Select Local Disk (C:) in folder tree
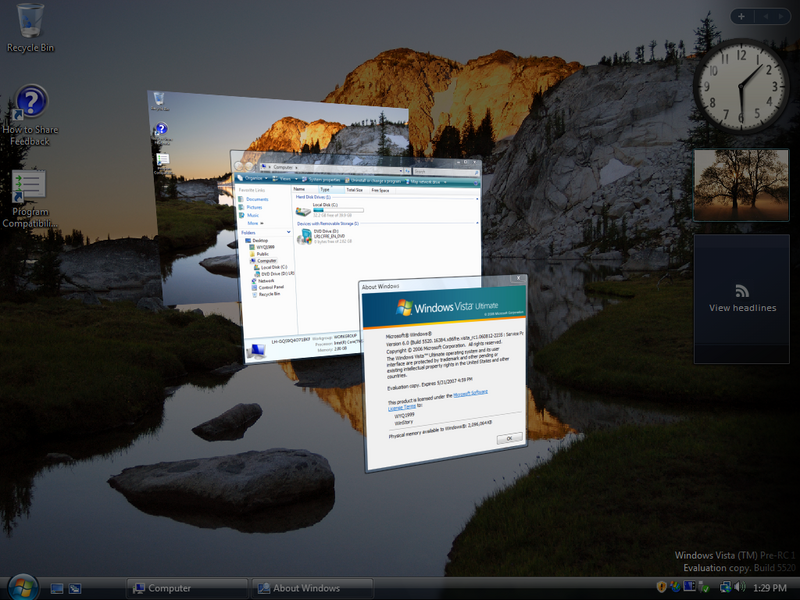The height and width of the screenshot is (600, 800). pos(271,267)
